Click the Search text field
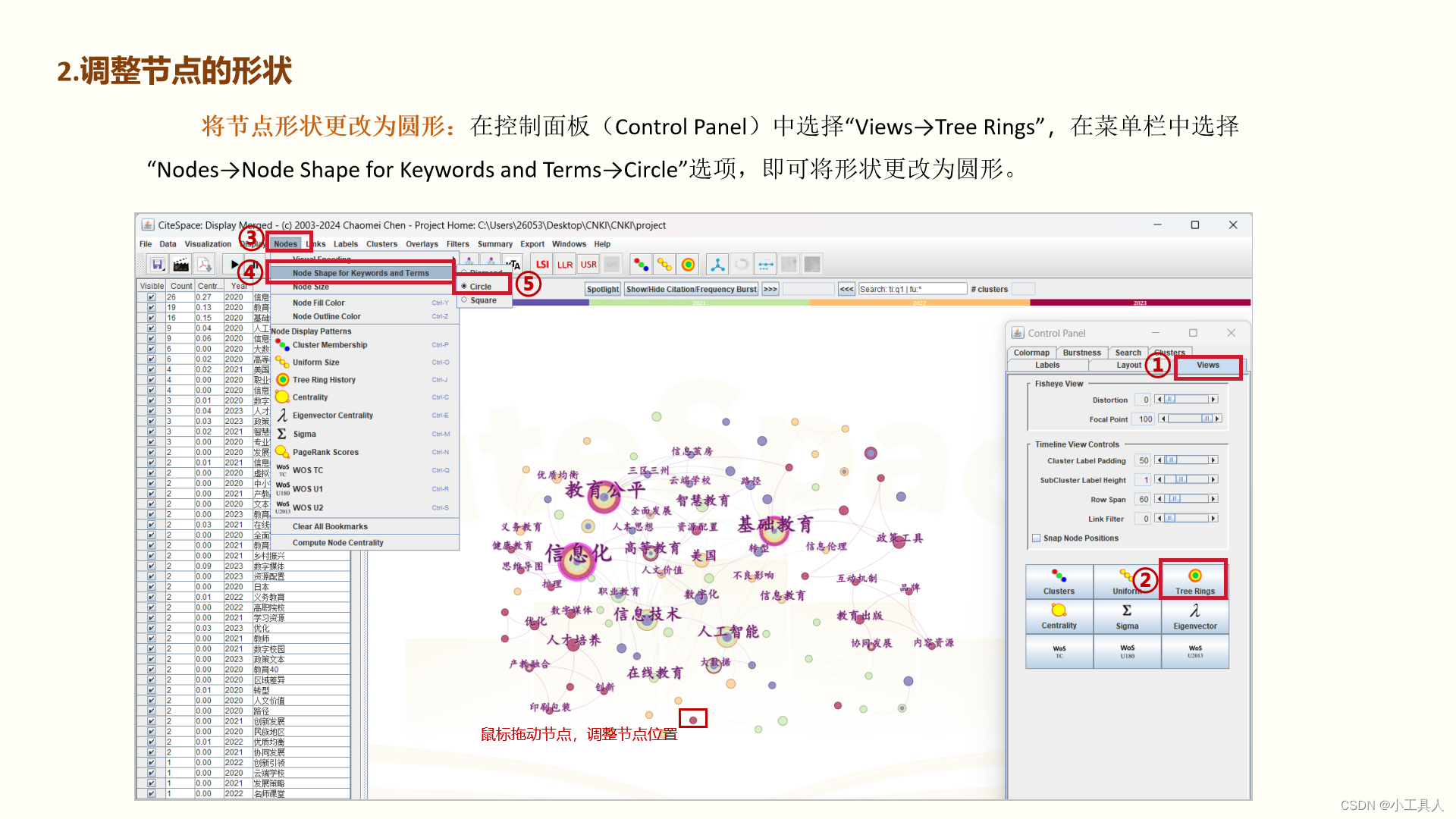This screenshot has height=819, width=1456. [x=912, y=289]
